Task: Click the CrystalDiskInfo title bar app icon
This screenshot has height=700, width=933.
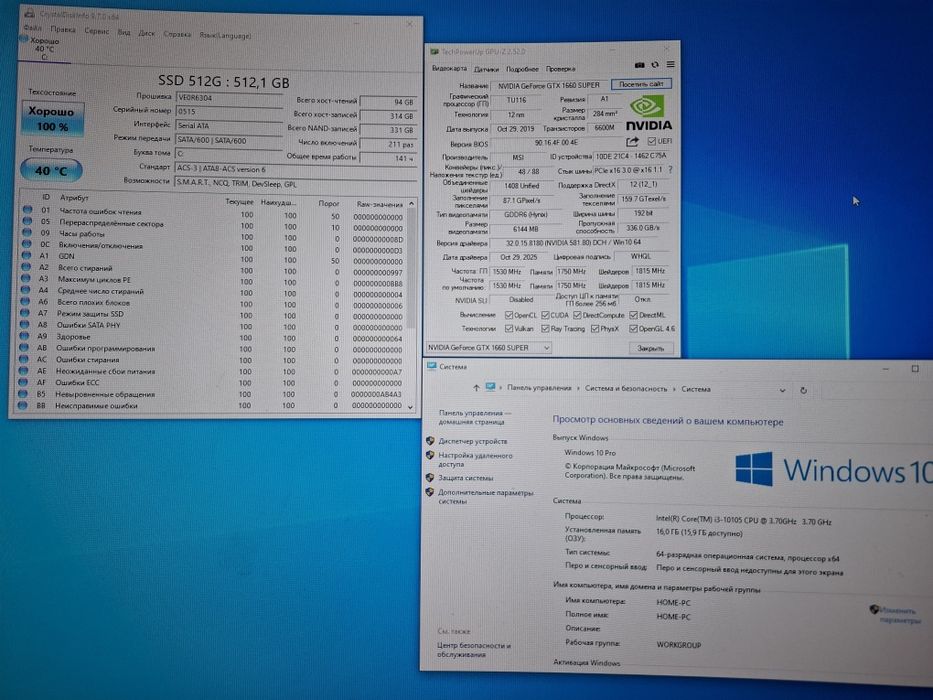Action: pos(29,13)
